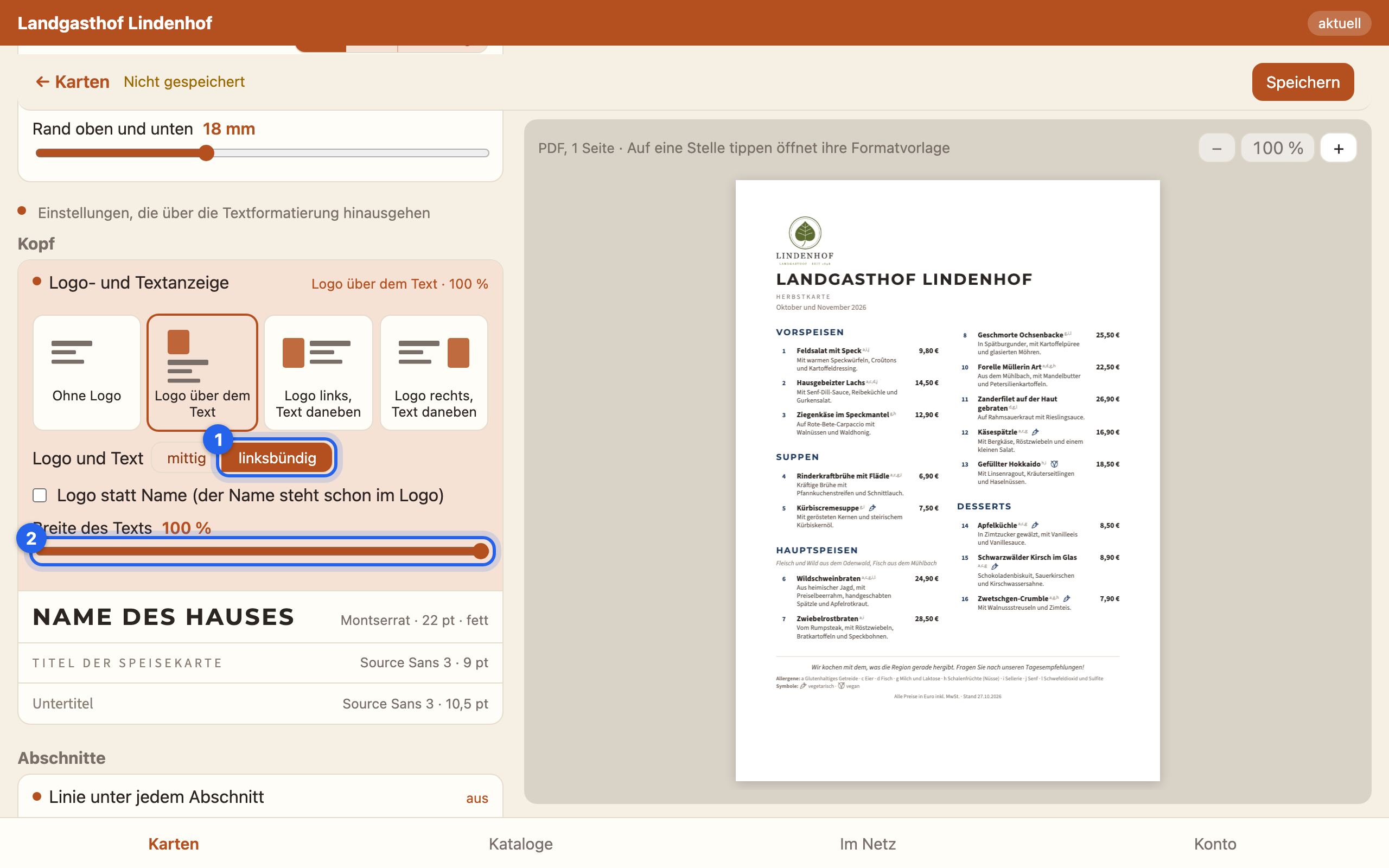Select 'Logo rechts, Text daneben' layout
The image size is (1389, 868).
coord(434,372)
